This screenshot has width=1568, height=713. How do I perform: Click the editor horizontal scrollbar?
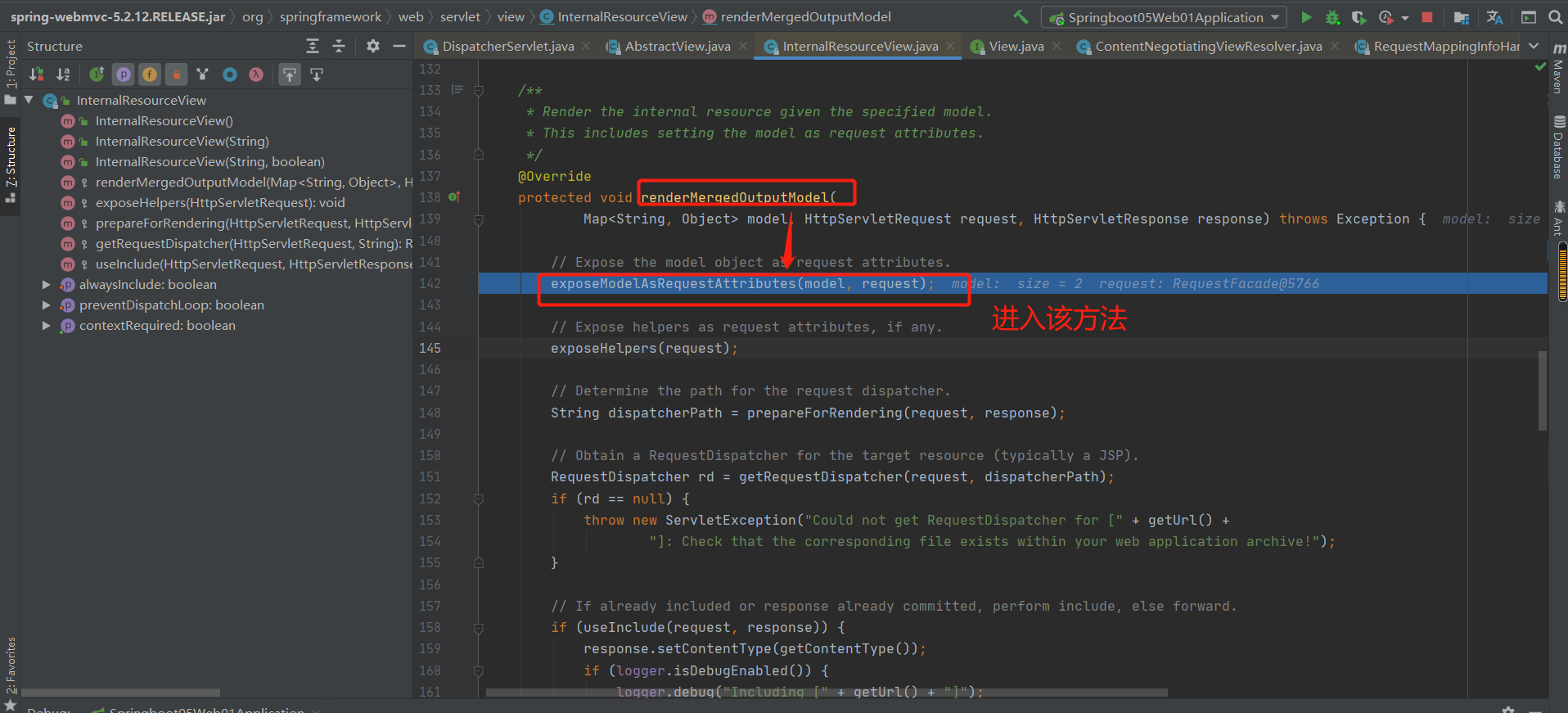[827, 693]
